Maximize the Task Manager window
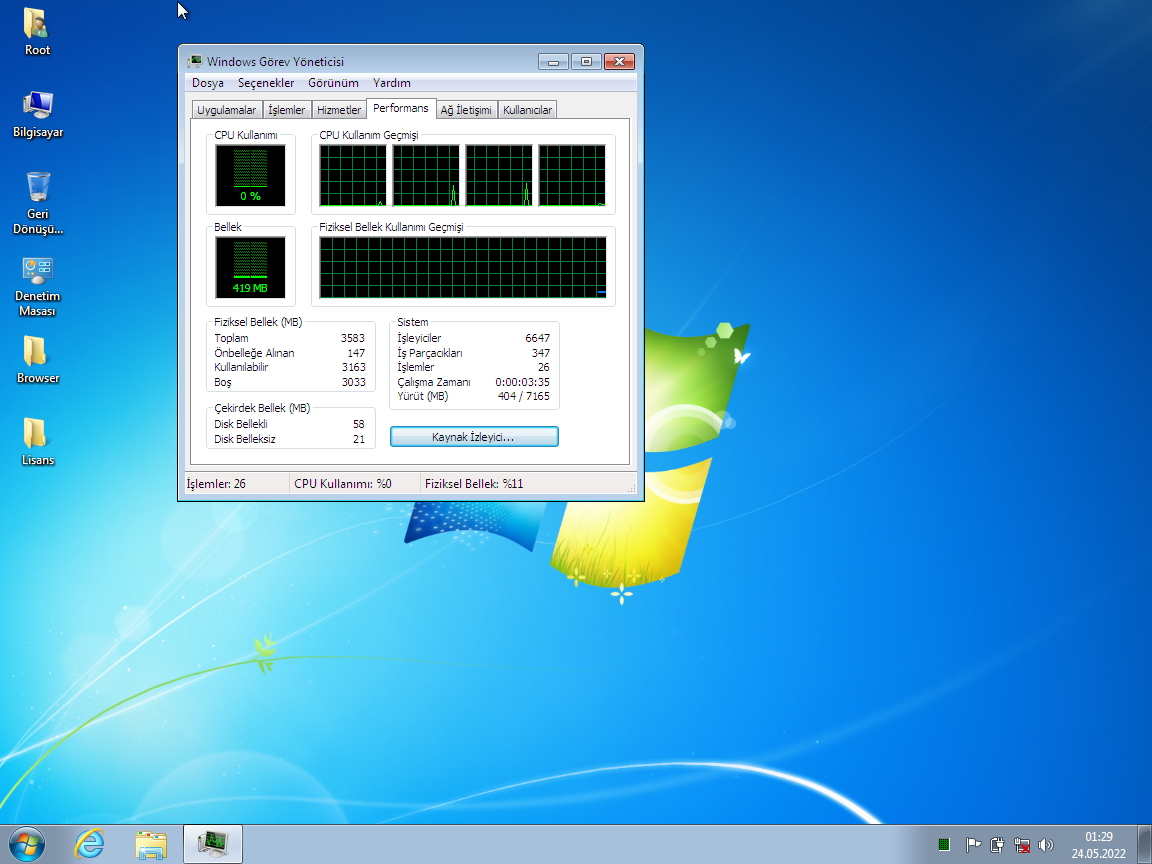This screenshot has height=864, width=1152. pos(586,62)
